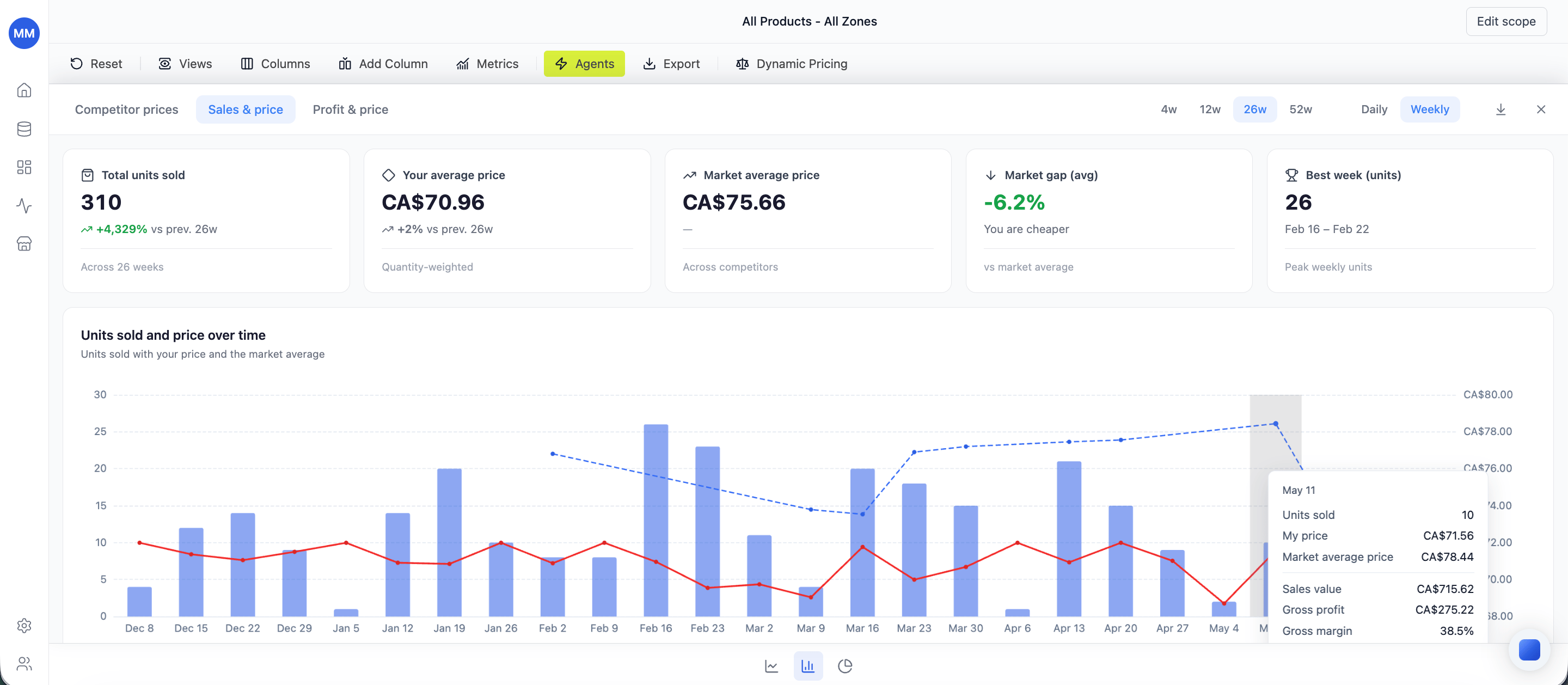Click the download chart icon
The height and width of the screenshot is (685, 1568).
[1500, 109]
